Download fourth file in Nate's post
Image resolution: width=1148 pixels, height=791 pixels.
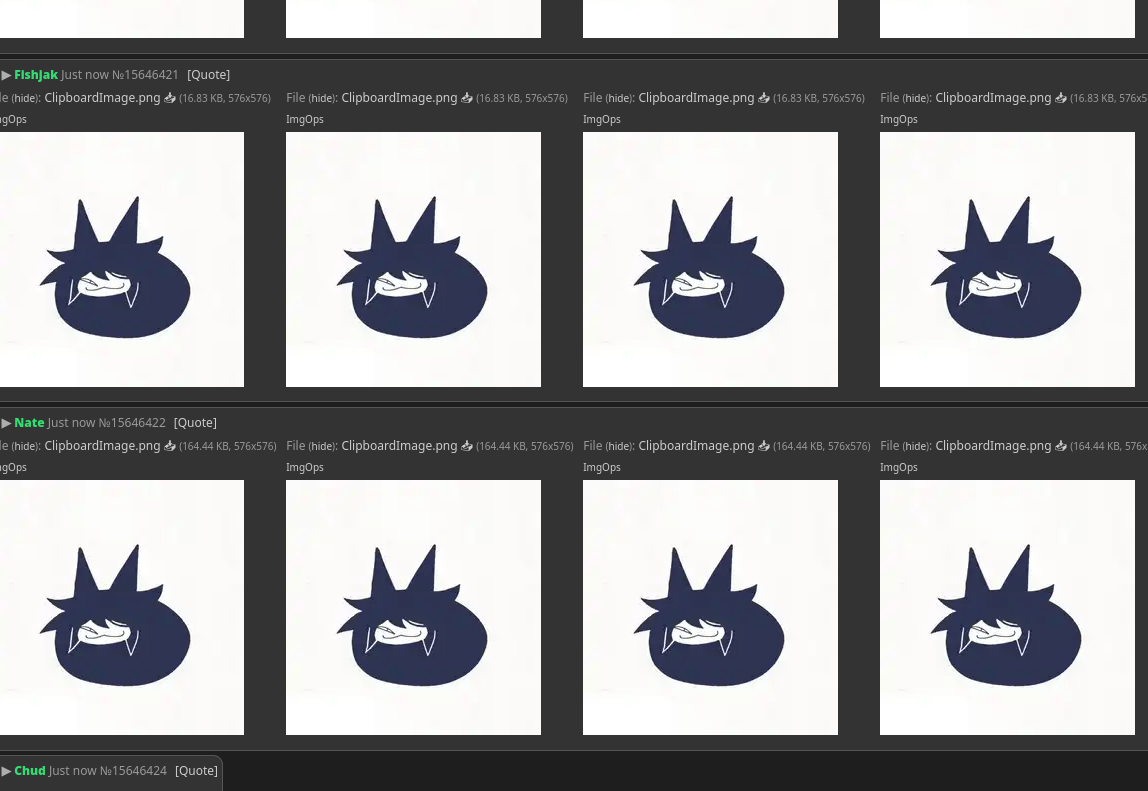[x=1061, y=446]
